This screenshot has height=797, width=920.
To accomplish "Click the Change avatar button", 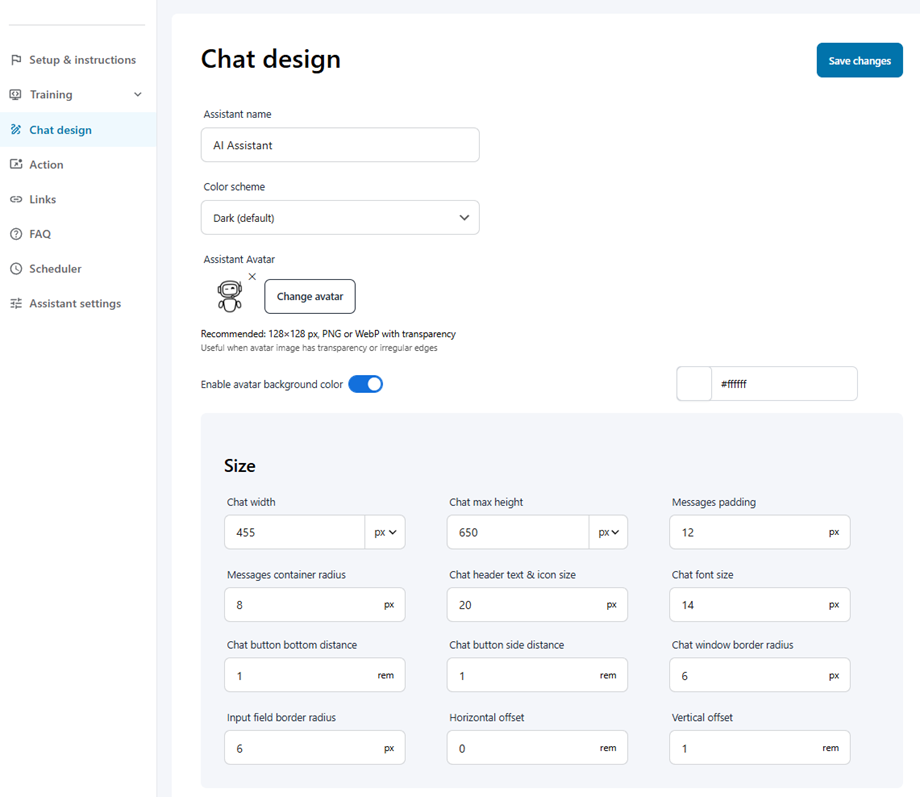I will [309, 296].
